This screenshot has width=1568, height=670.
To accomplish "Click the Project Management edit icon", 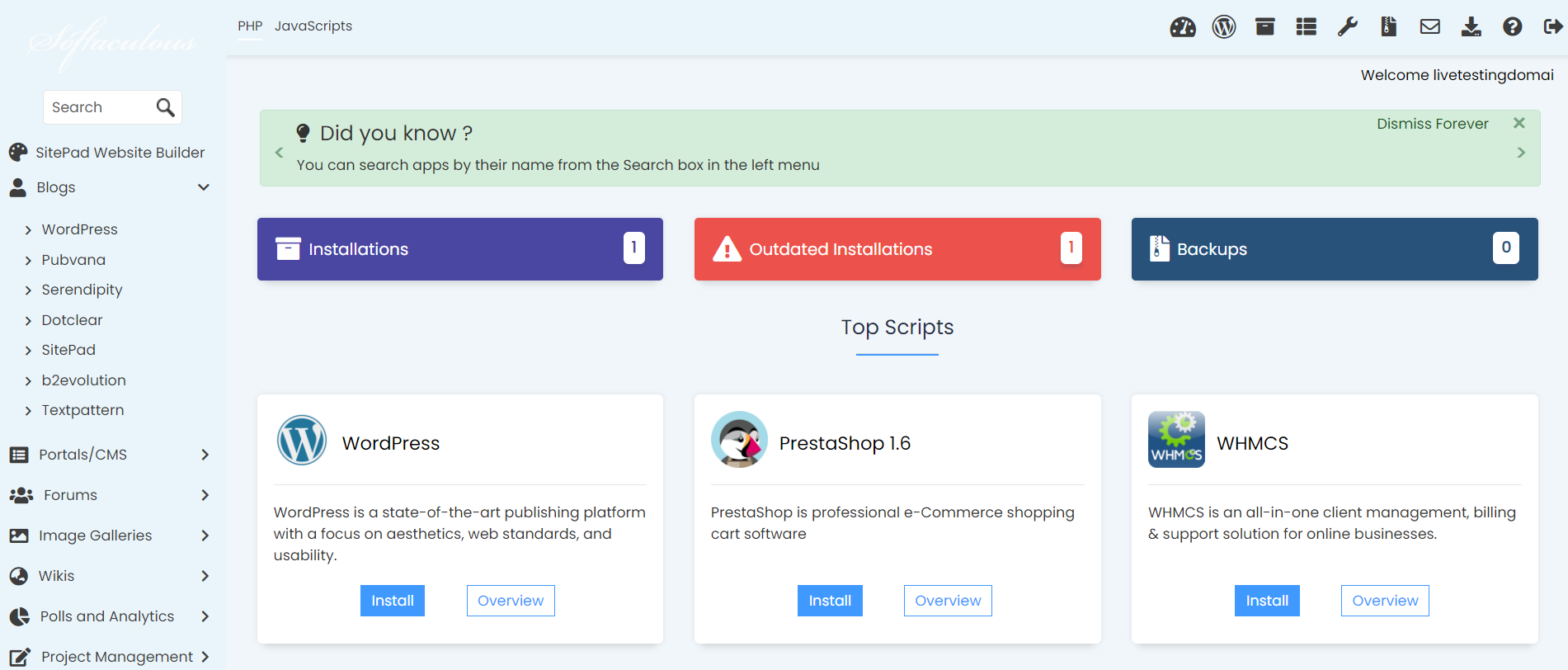I will (20, 657).
